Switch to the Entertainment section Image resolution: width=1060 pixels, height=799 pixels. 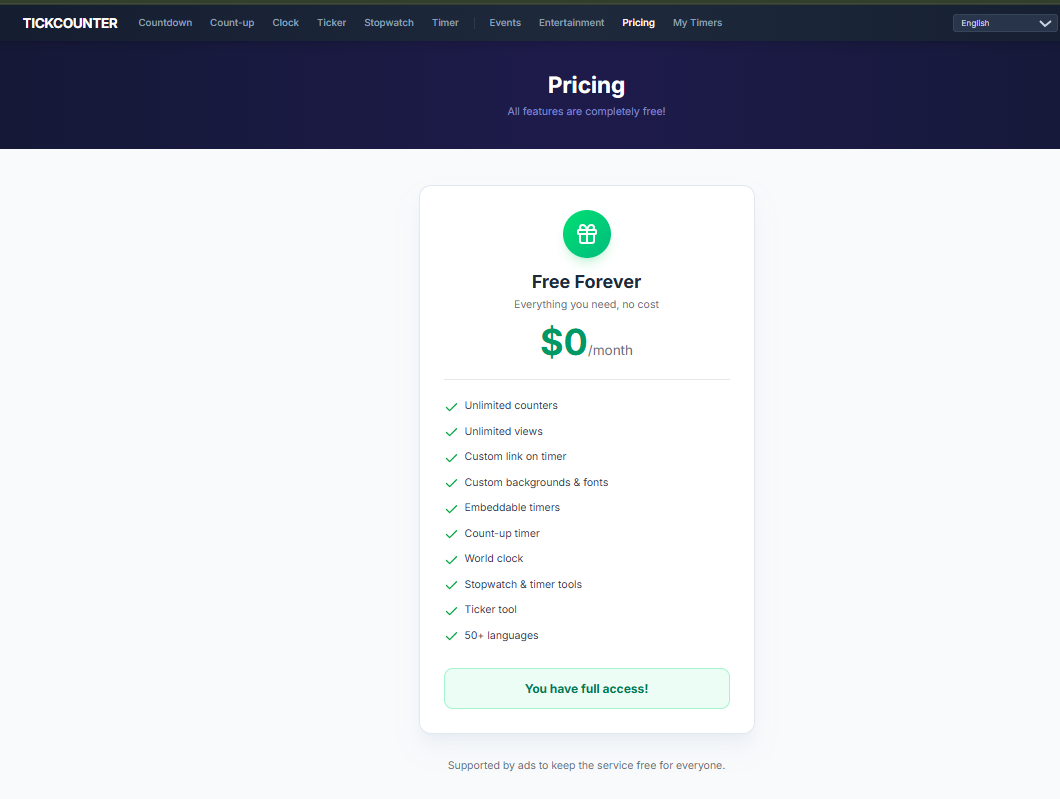[x=571, y=22]
